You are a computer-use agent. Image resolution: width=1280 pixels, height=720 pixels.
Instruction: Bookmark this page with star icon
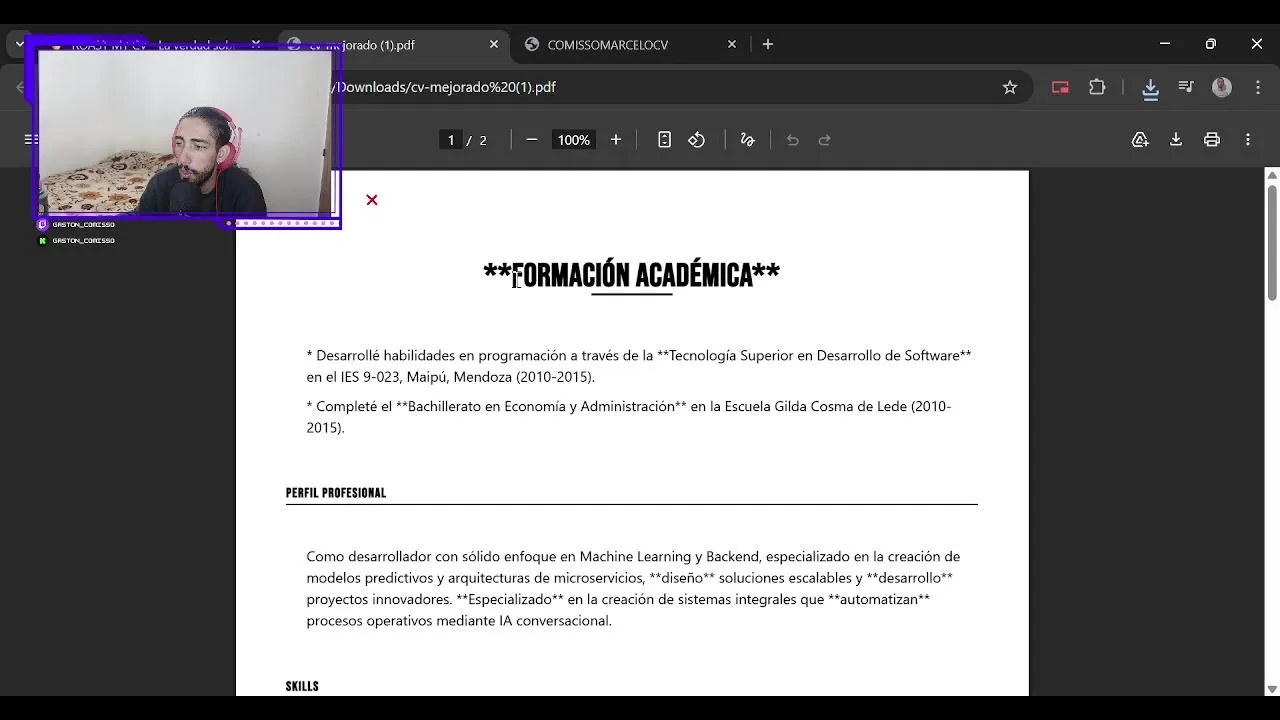(1010, 87)
